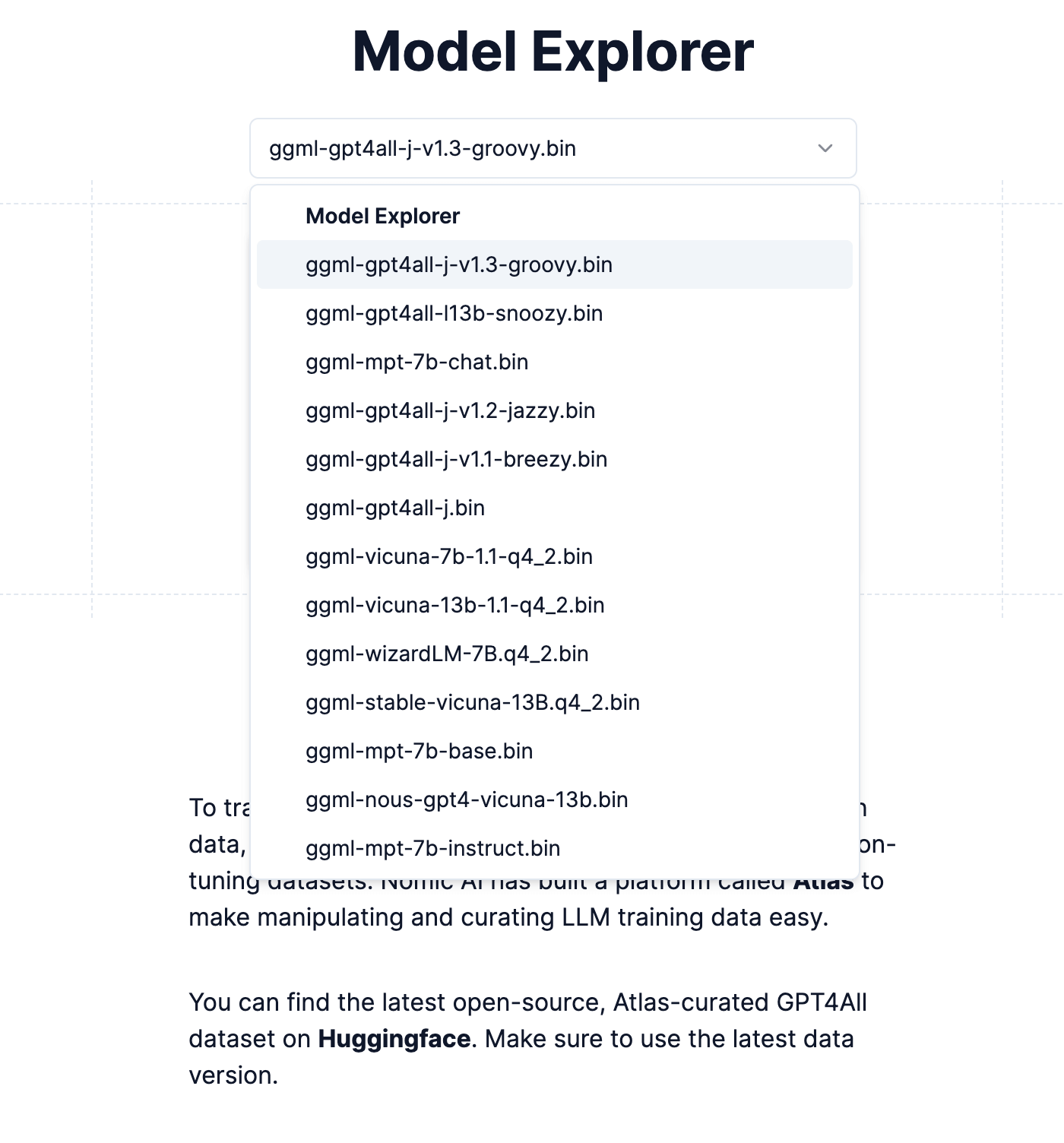Select ggml-gpt4all-j-v1.2-jazzy.bin model
The height and width of the screenshot is (1143, 1064).
coord(450,410)
